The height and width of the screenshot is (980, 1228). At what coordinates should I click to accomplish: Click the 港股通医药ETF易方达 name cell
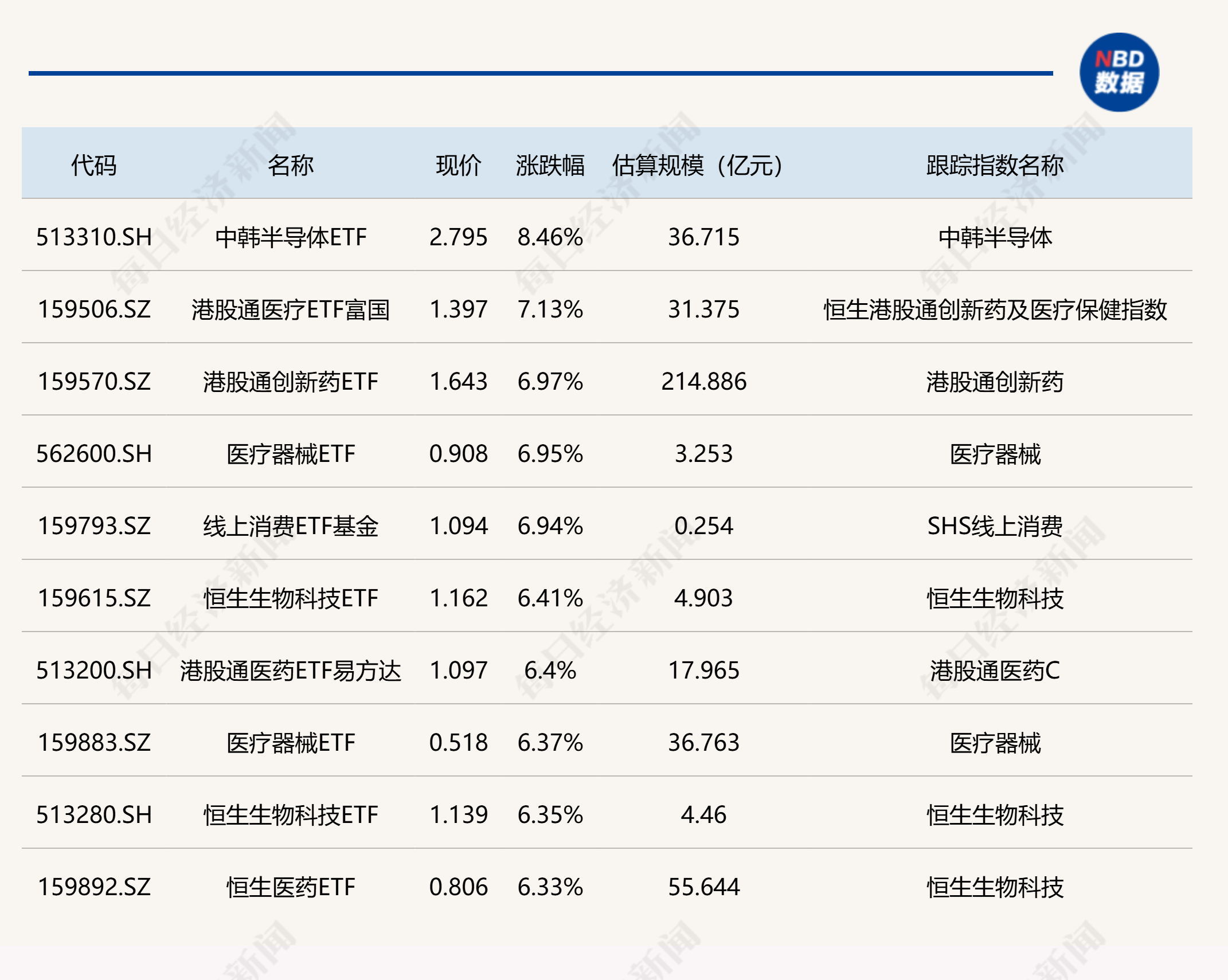click(290, 671)
